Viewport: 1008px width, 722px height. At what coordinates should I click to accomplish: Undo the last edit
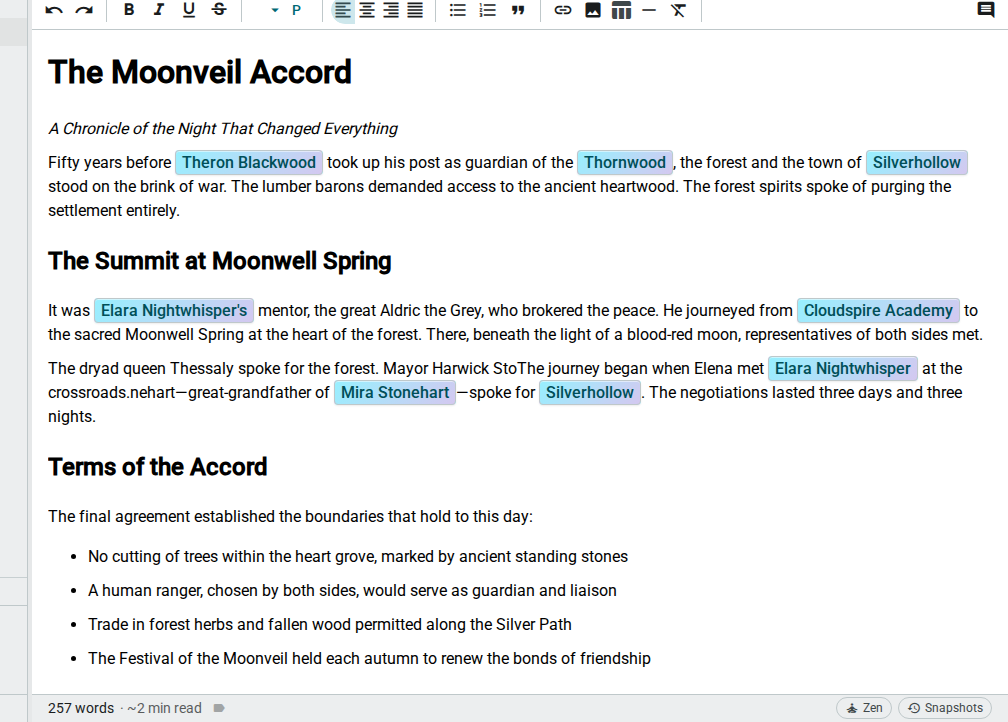54,10
